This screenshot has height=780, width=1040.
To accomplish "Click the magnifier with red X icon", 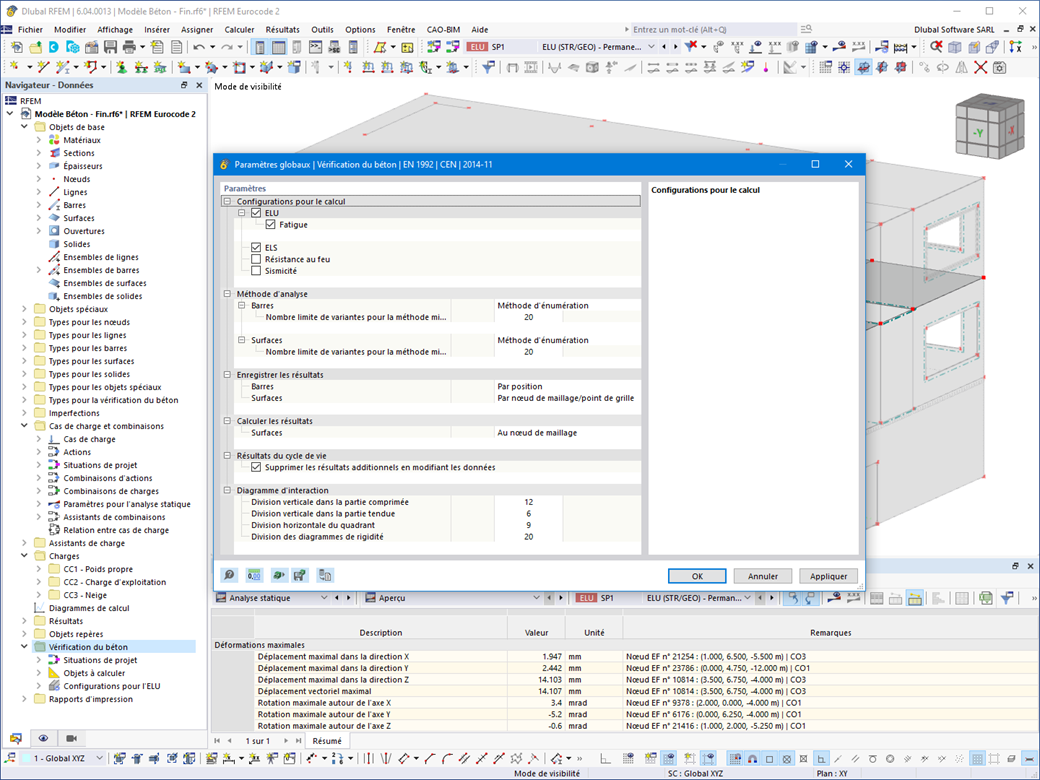I will click(936, 47).
